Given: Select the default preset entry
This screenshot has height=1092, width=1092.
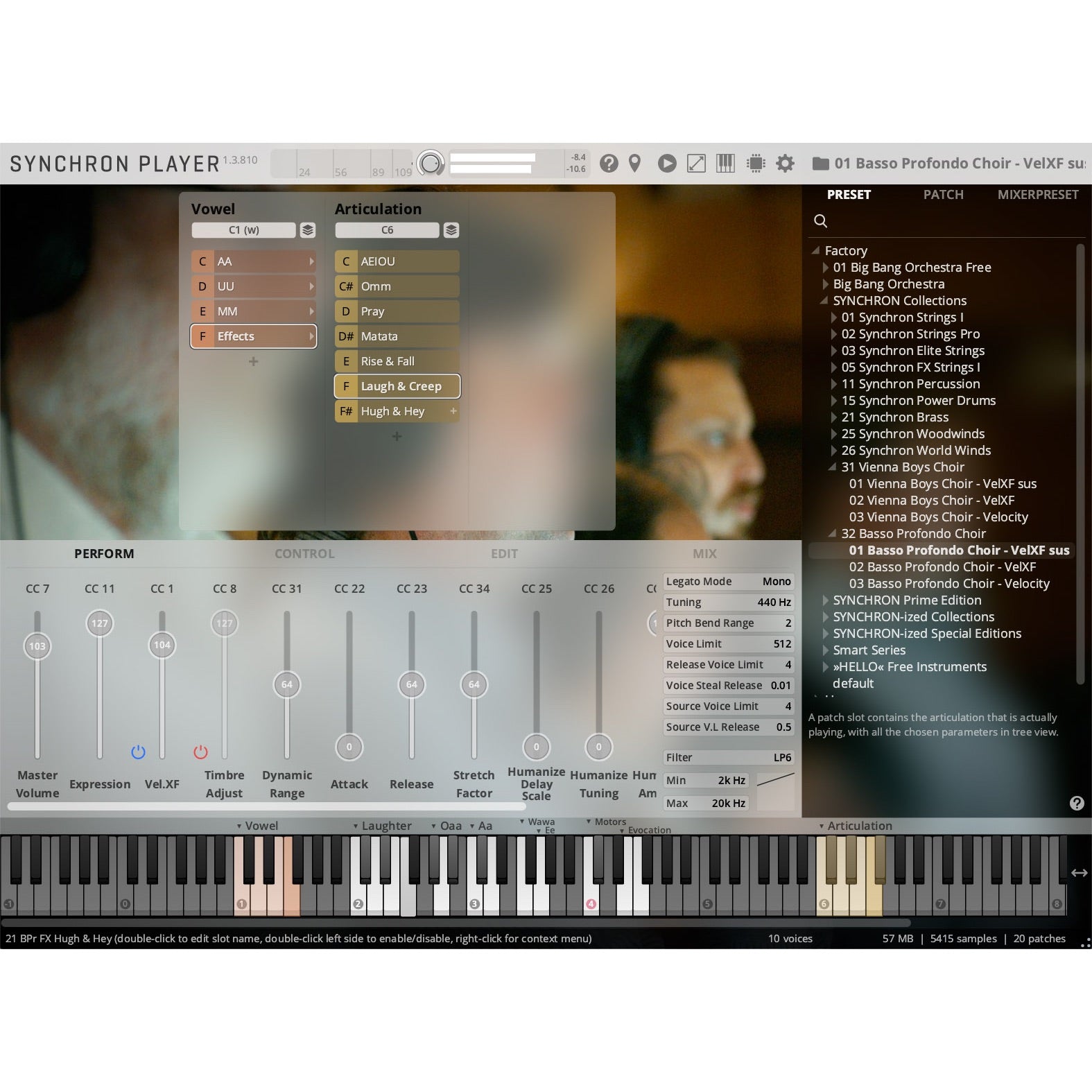Looking at the screenshot, I should tap(853, 683).
